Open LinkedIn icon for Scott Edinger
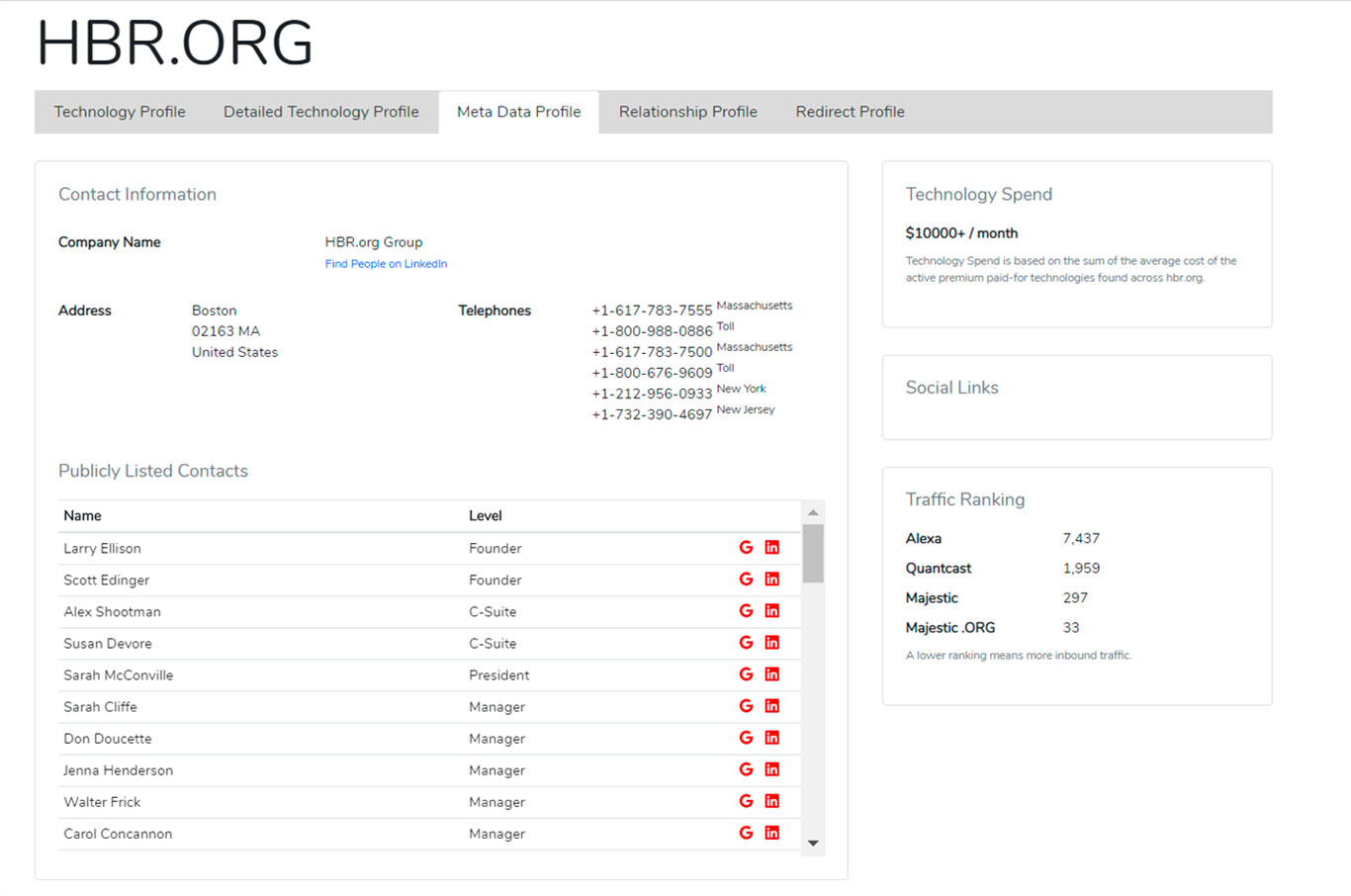The height and width of the screenshot is (896, 1351). 772,580
